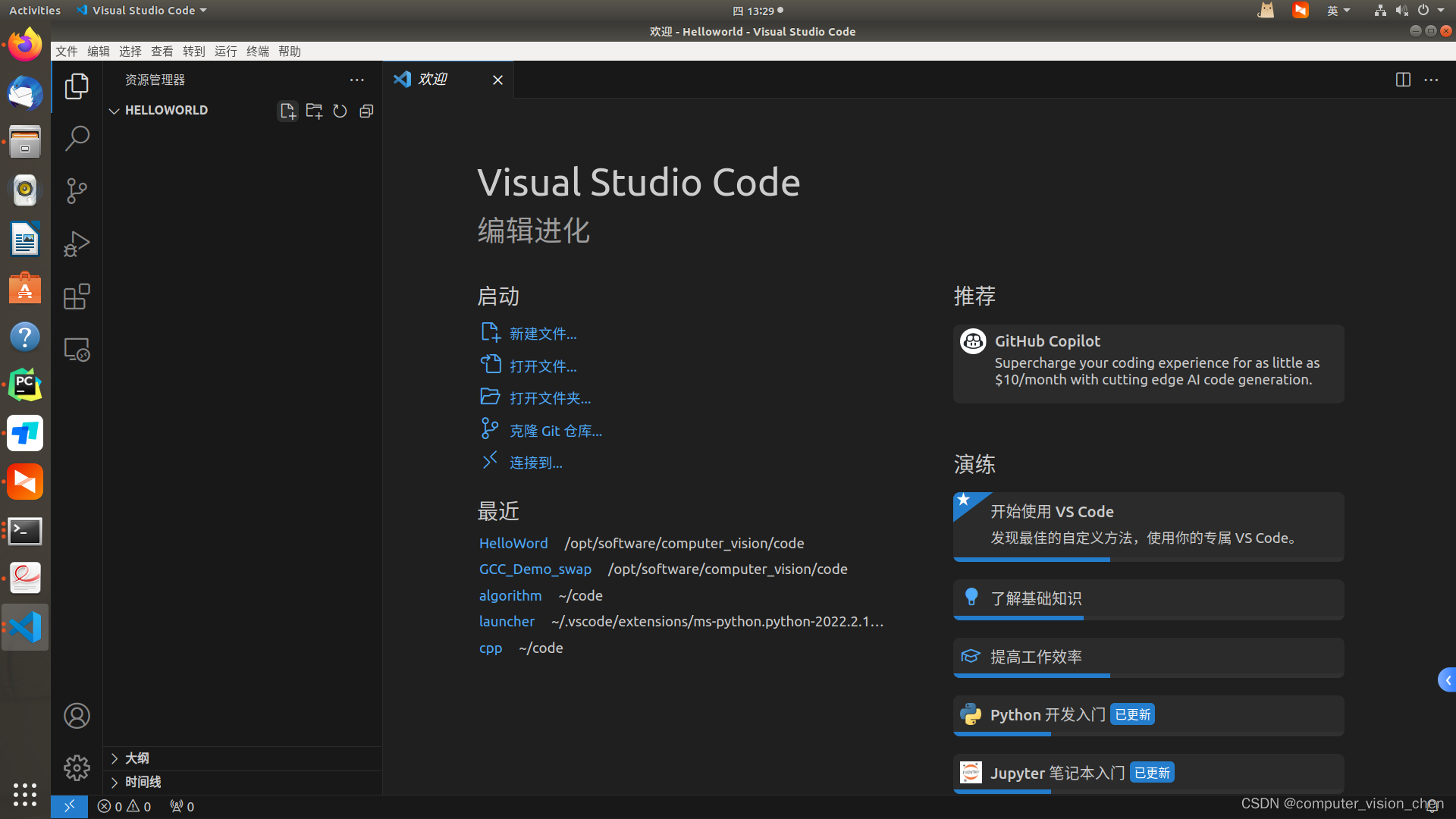The width and height of the screenshot is (1456, 819).
Task: Open errors and warnings status item
Action: pyautogui.click(x=124, y=806)
